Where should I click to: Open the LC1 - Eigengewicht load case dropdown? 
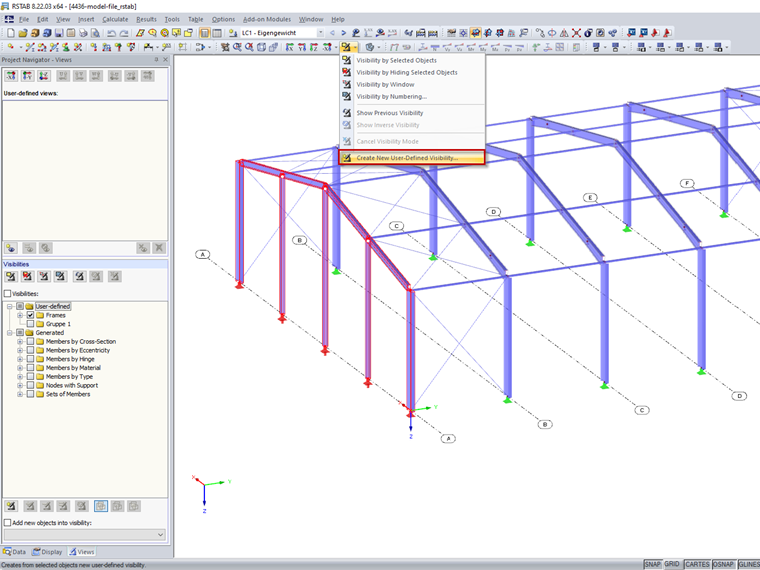(x=320, y=33)
